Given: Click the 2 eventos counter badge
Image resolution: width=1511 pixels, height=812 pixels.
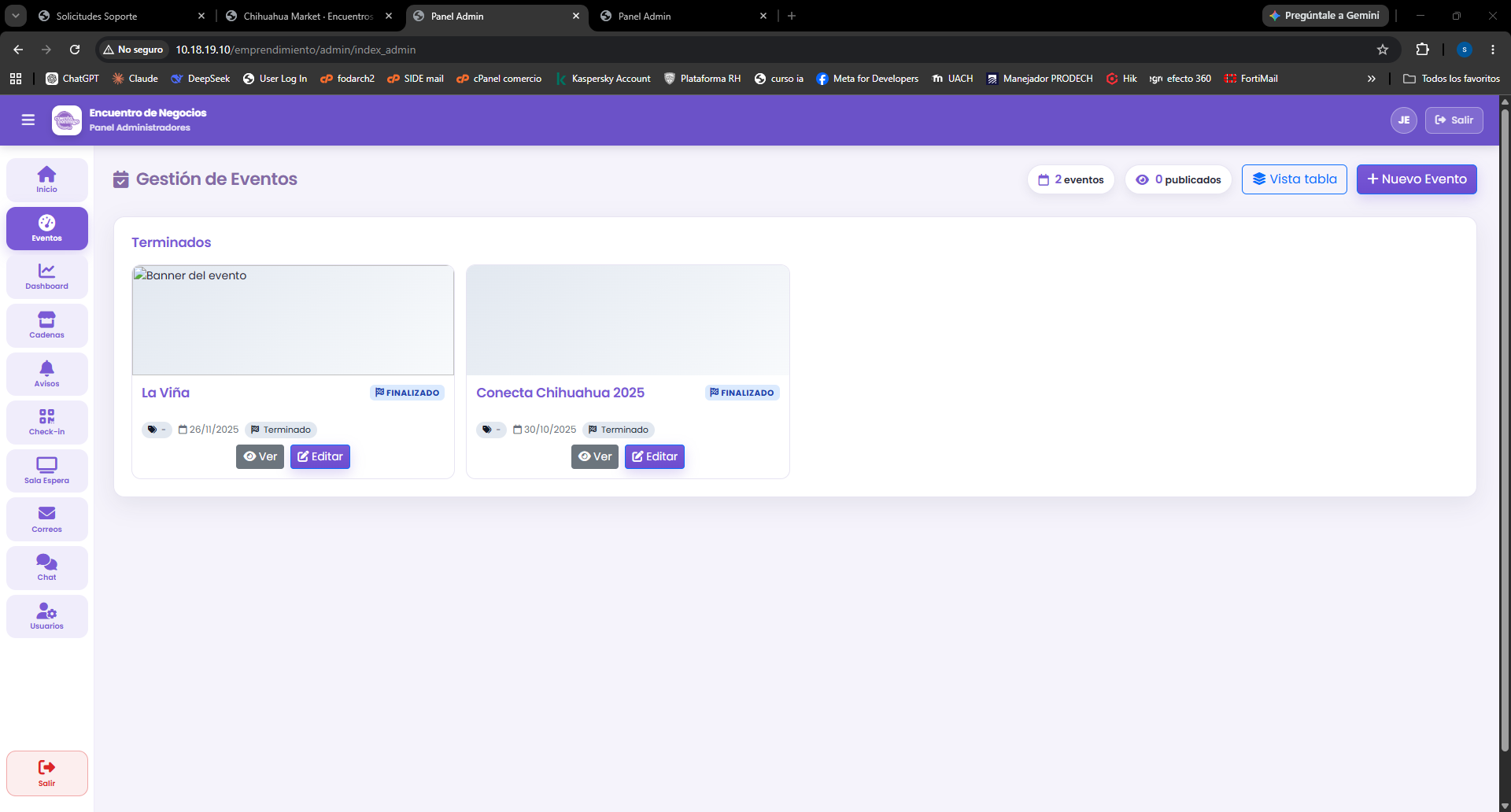Looking at the screenshot, I should tap(1070, 179).
